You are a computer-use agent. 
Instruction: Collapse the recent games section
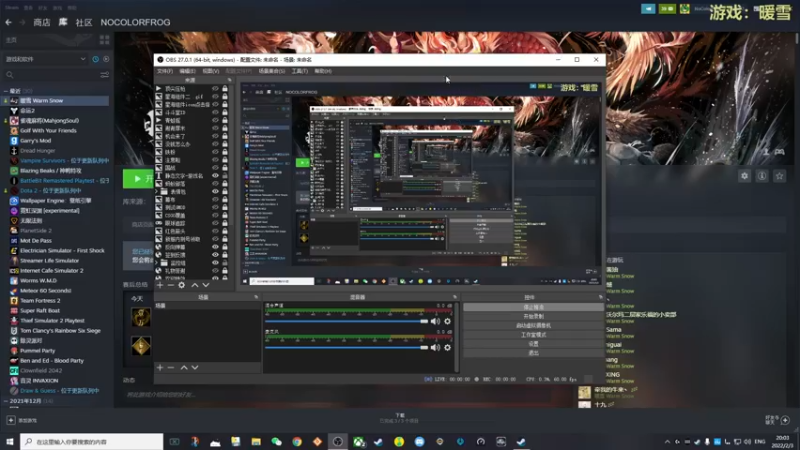tap(6, 91)
